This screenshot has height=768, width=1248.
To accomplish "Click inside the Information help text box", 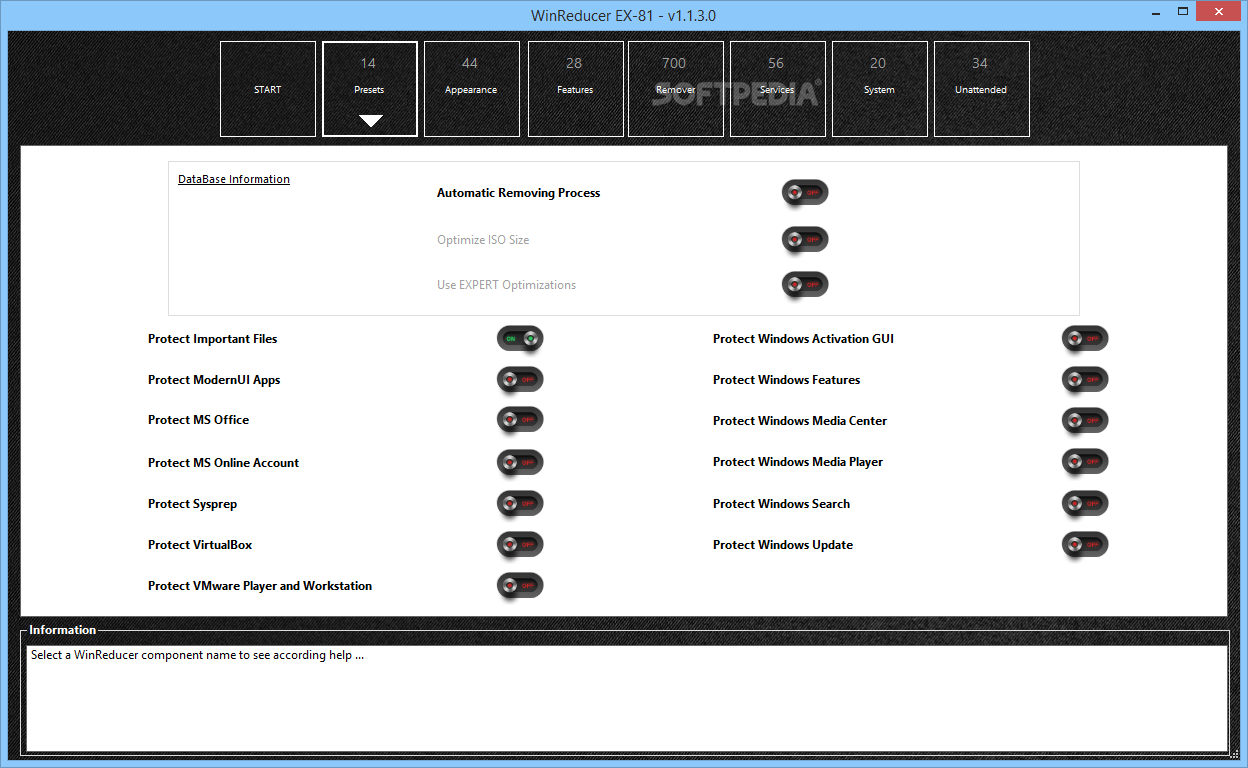I will (627, 698).
